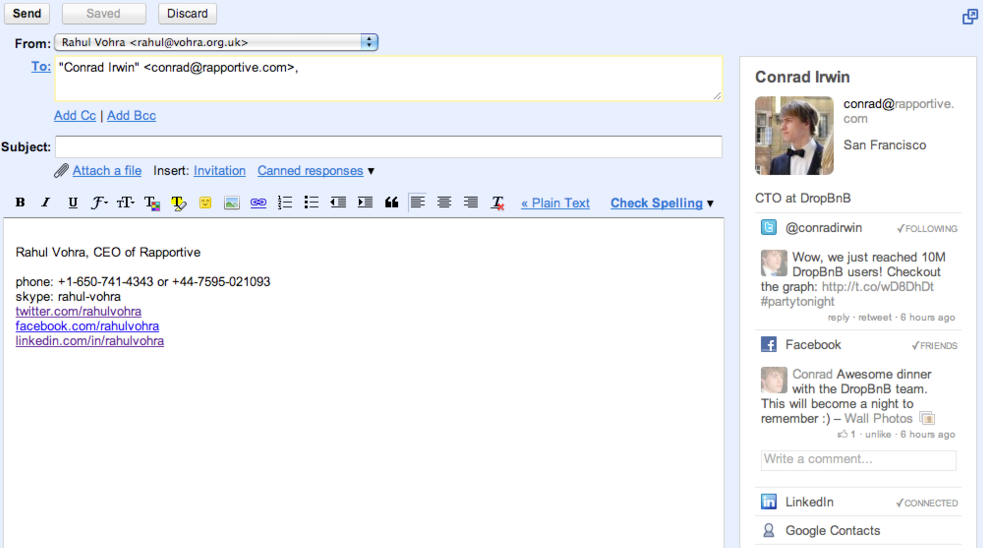Apply blockquote formatting
The image size is (983, 548).
point(391,203)
